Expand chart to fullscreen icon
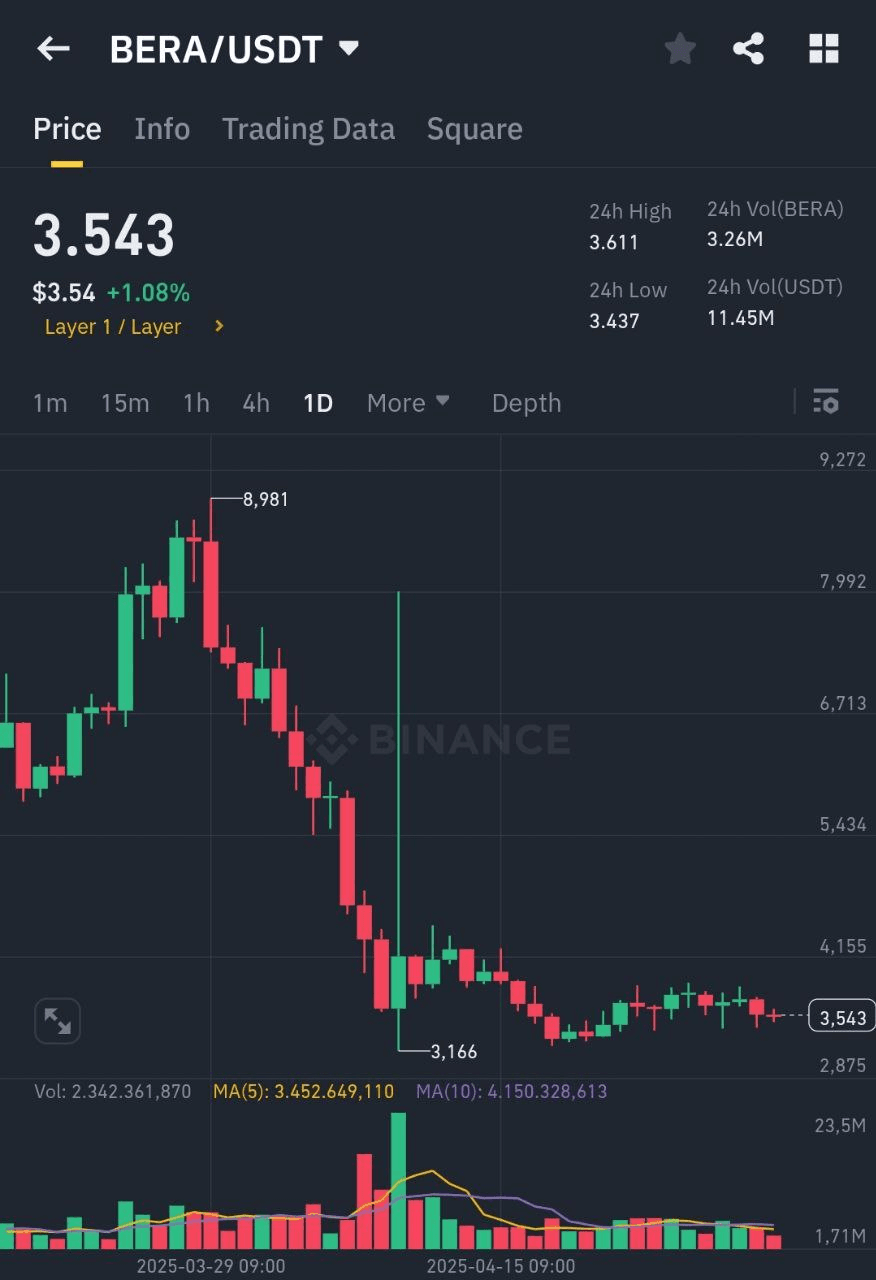 (x=58, y=1021)
